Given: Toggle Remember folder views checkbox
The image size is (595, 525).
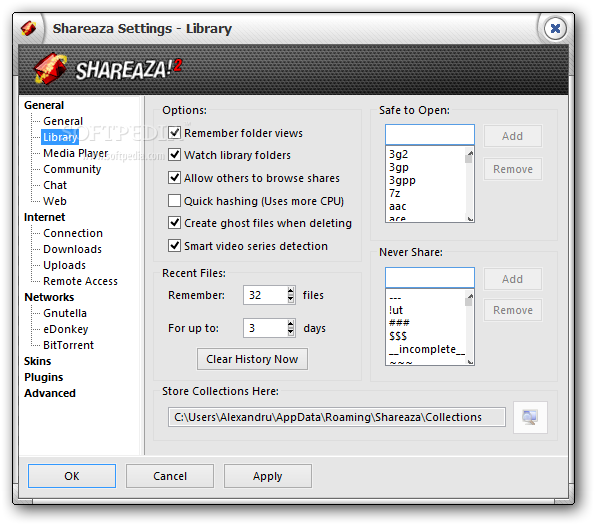Looking at the screenshot, I should pos(174,133).
